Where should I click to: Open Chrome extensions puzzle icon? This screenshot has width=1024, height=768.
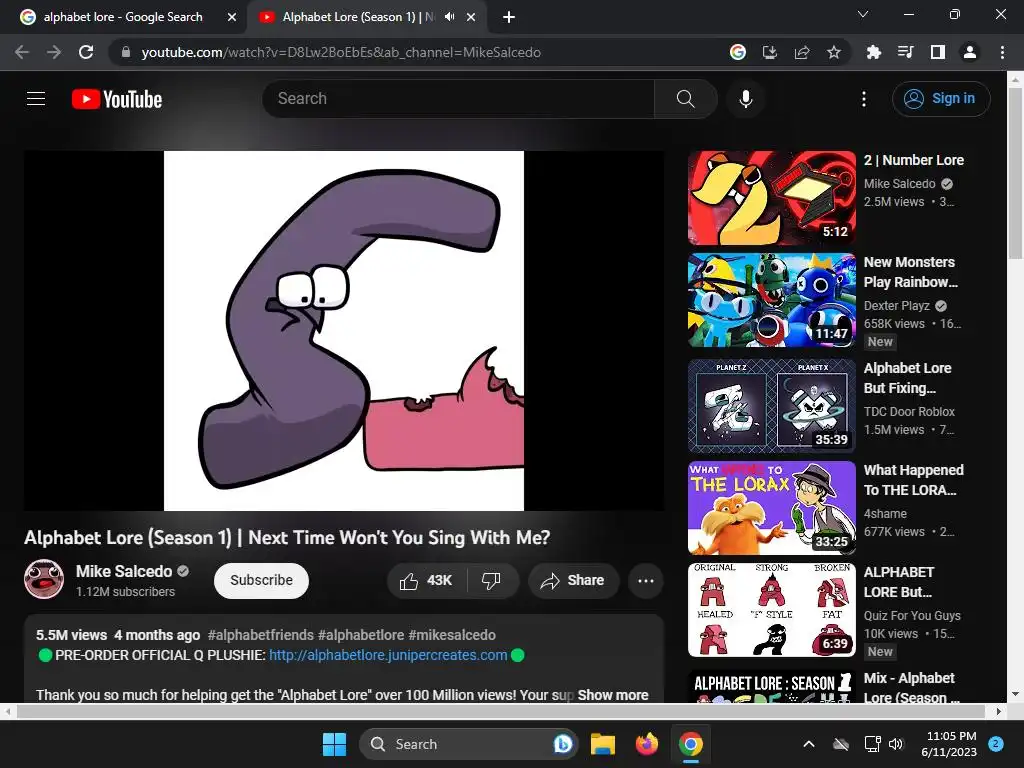point(873,52)
